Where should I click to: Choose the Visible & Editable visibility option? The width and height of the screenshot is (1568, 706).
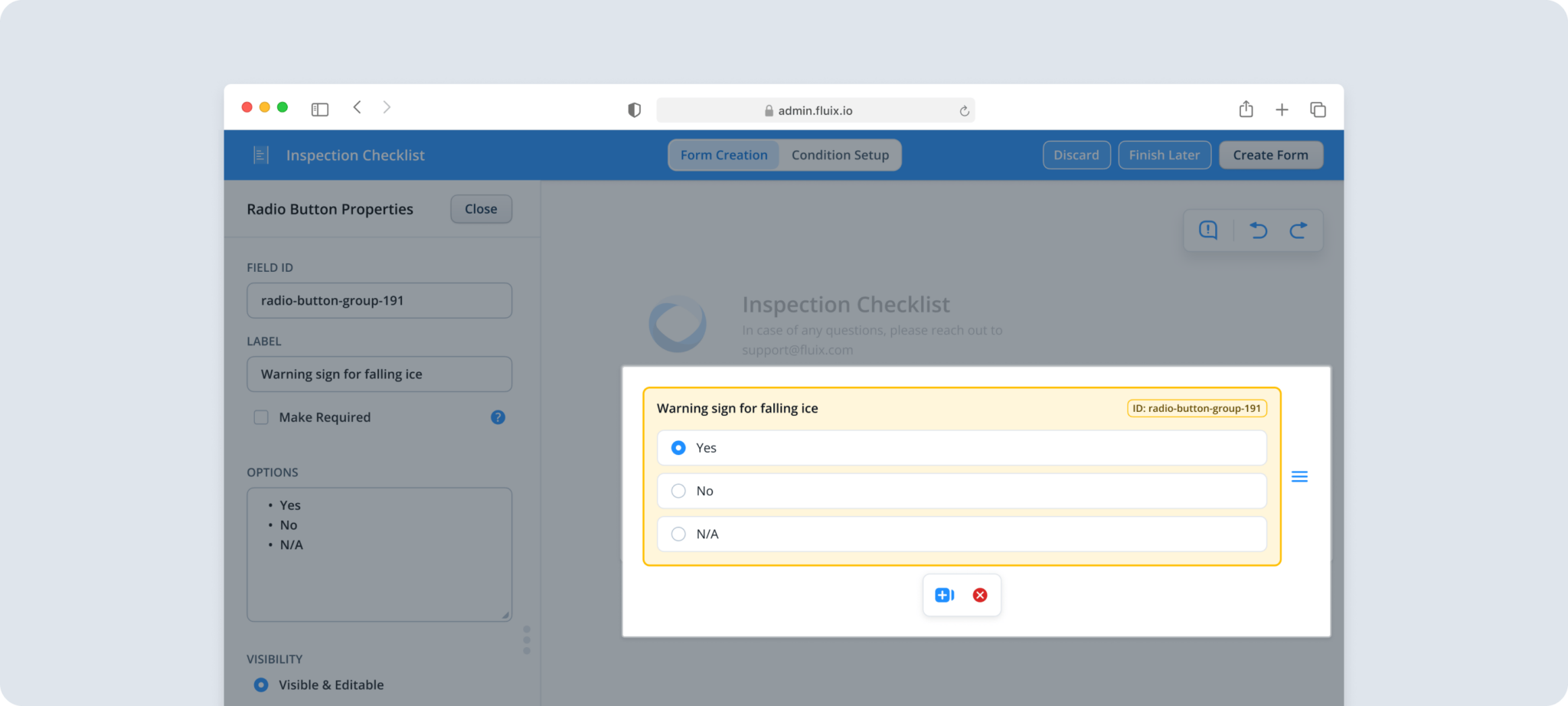(260, 685)
